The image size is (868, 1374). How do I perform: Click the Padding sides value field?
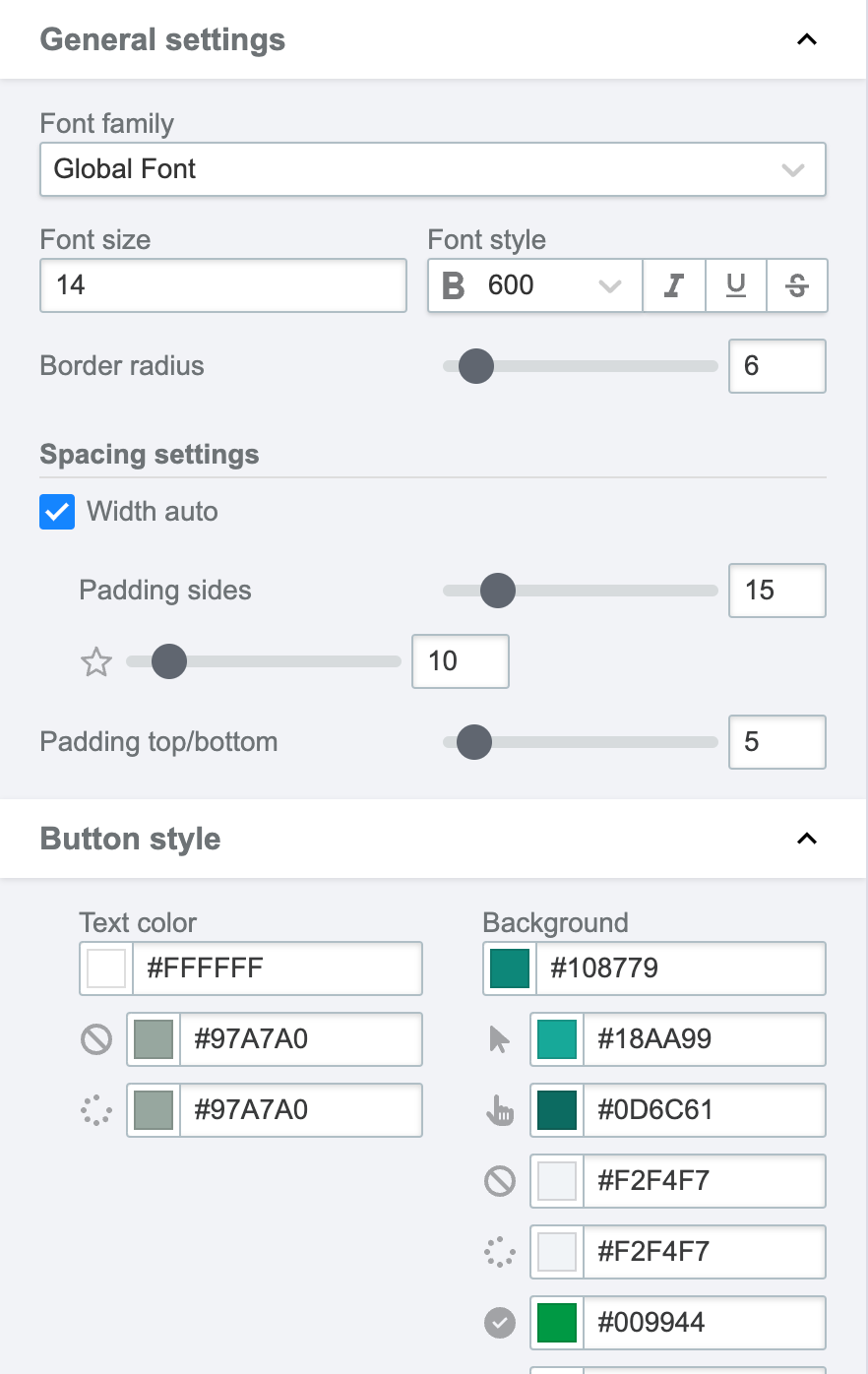(x=776, y=591)
